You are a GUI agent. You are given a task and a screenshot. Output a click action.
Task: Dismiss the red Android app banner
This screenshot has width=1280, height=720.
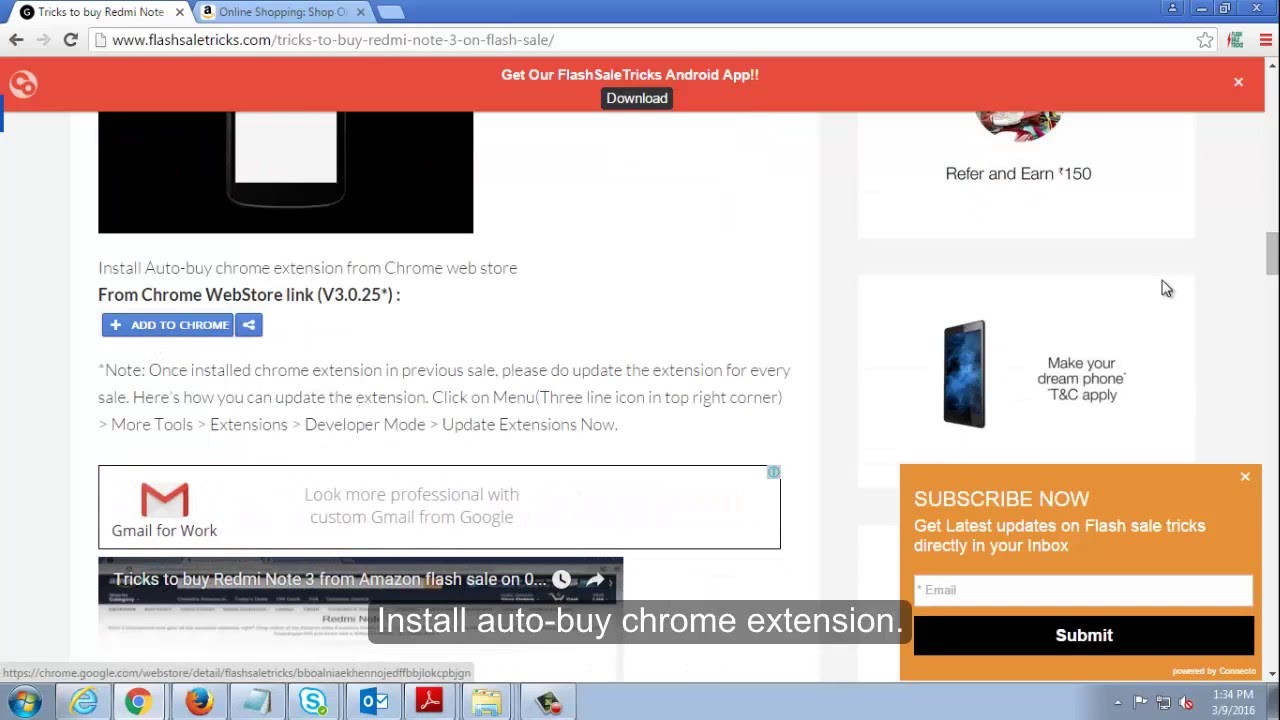pyautogui.click(x=1238, y=82)
